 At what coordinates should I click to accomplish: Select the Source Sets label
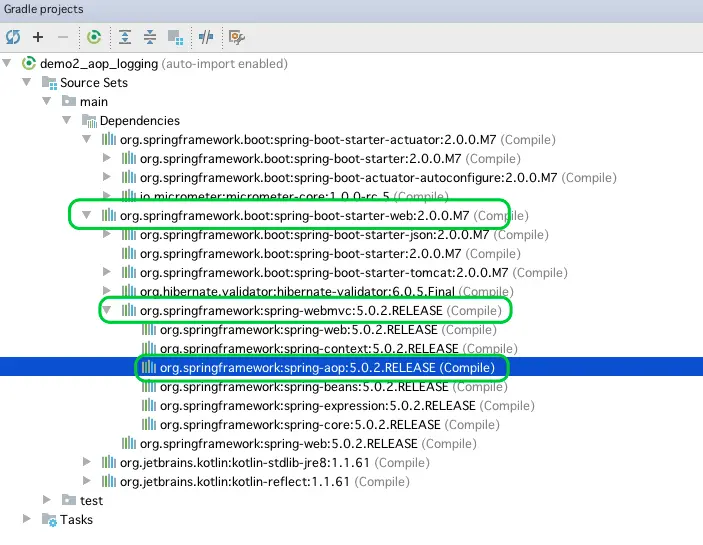[x=94, y=82]
